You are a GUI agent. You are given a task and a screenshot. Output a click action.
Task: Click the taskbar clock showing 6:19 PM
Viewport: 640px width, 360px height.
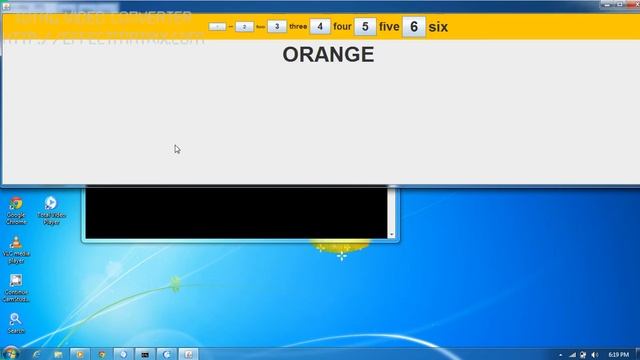(618, 355)
